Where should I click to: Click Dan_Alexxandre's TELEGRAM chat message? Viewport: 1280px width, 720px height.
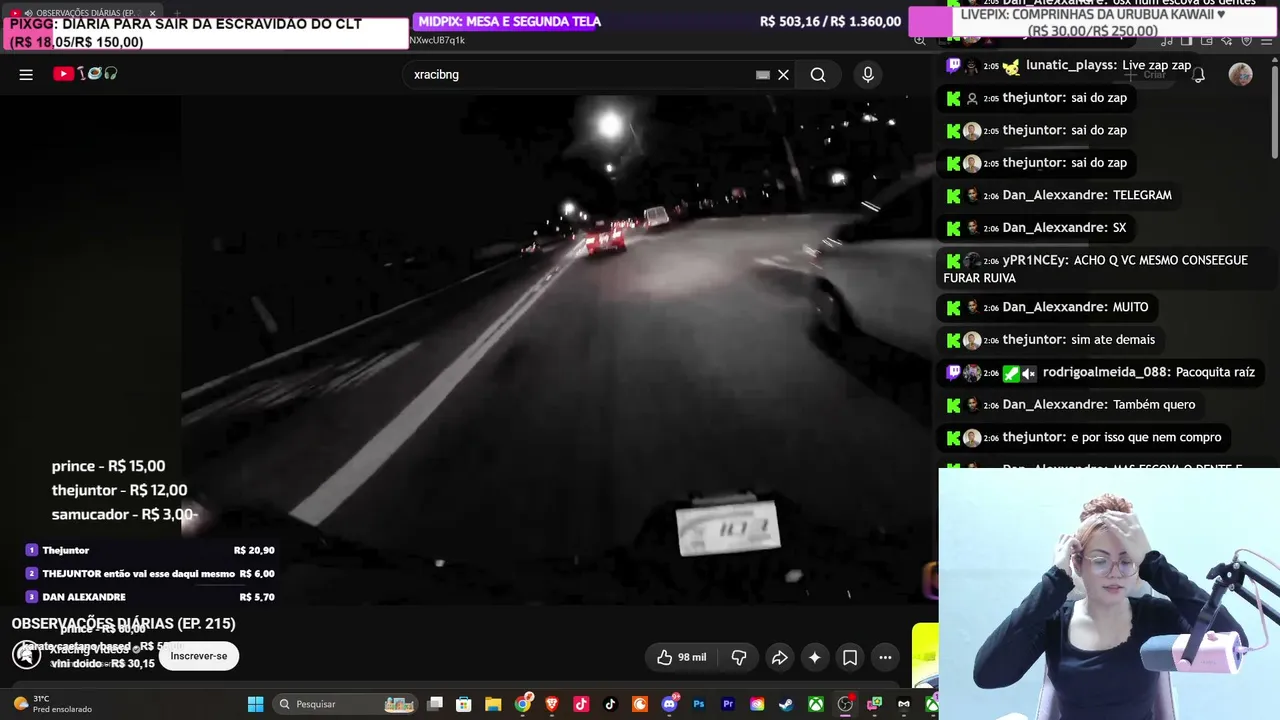click(x=1060, y=195)
